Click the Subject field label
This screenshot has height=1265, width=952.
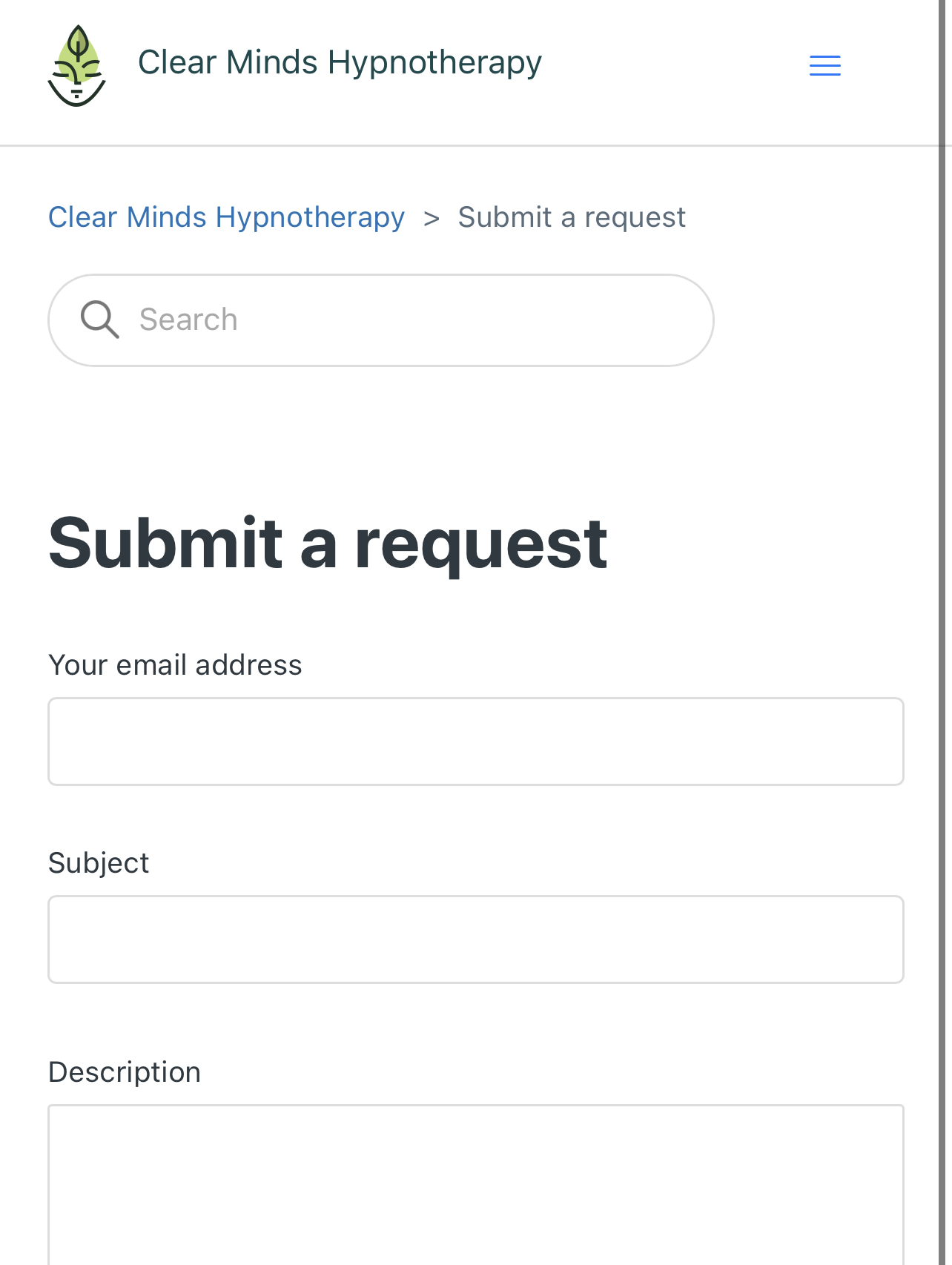99,864
